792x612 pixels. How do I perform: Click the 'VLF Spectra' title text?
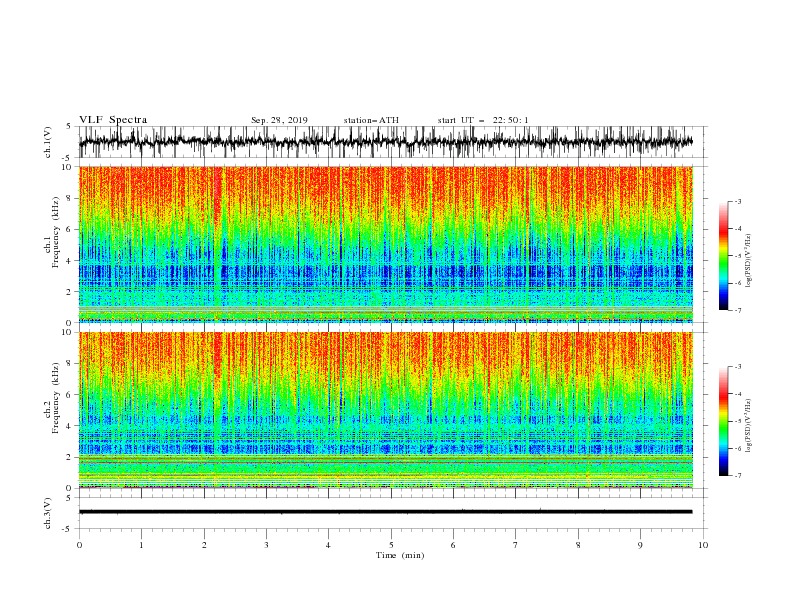click(x=113, y=120)
